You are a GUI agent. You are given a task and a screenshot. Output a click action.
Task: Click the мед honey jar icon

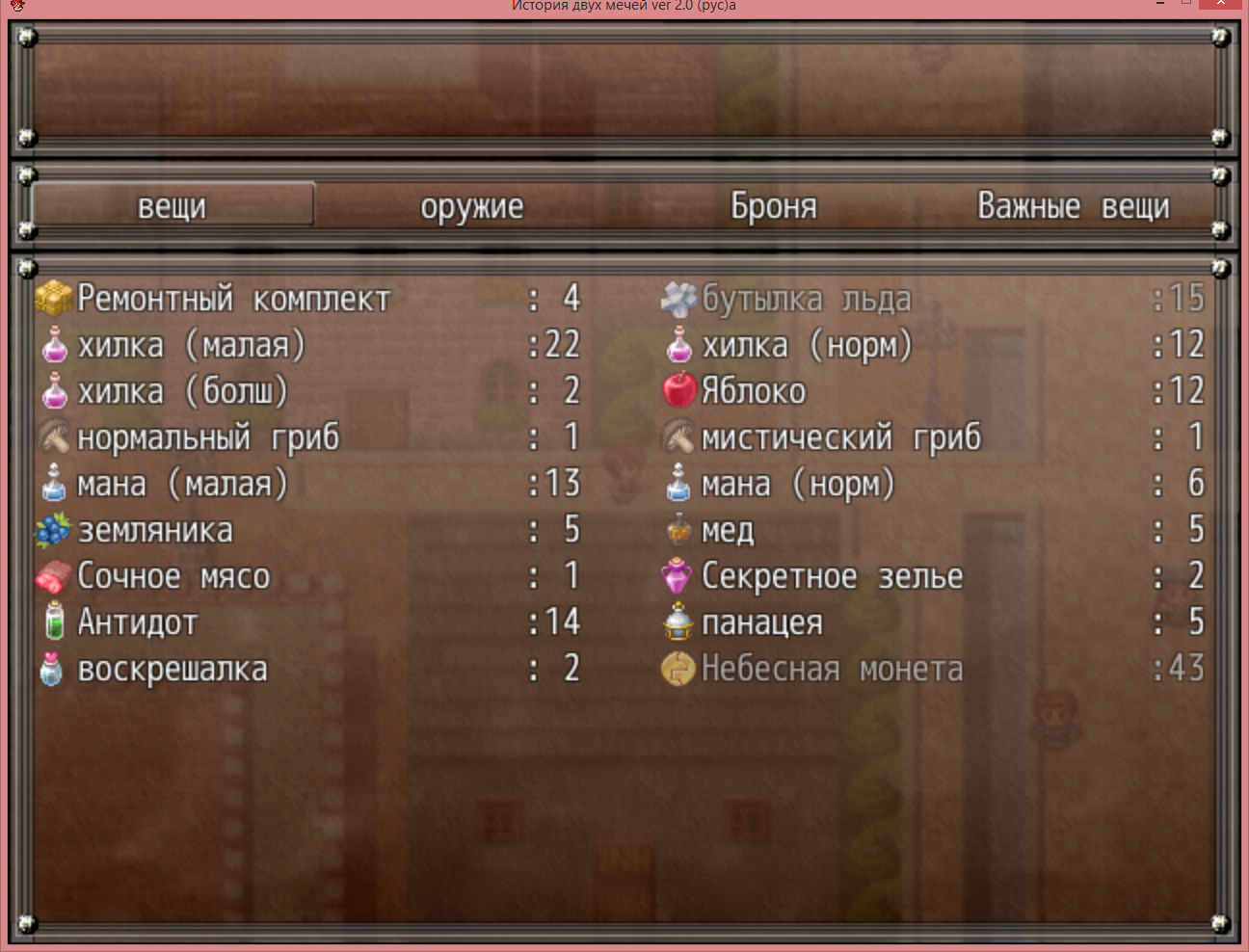tap(679, 529)
